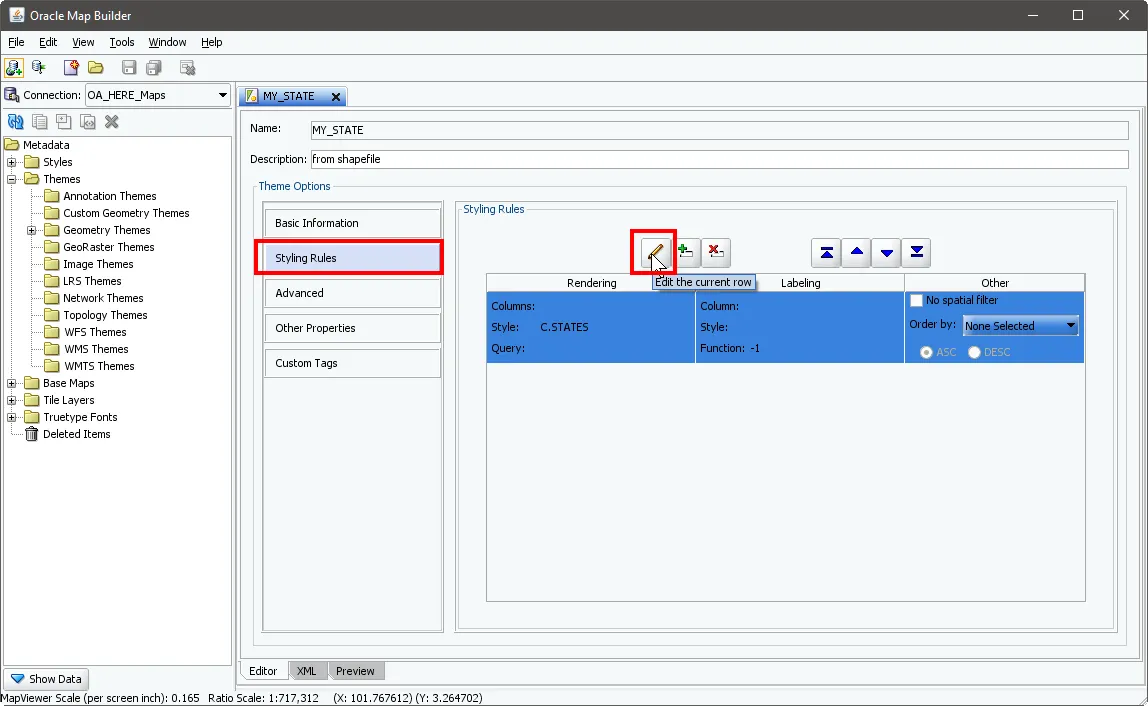The image size is (1148, 706).
Task: Click the theme icon on the MY_STATE tab
Action: 252,96
